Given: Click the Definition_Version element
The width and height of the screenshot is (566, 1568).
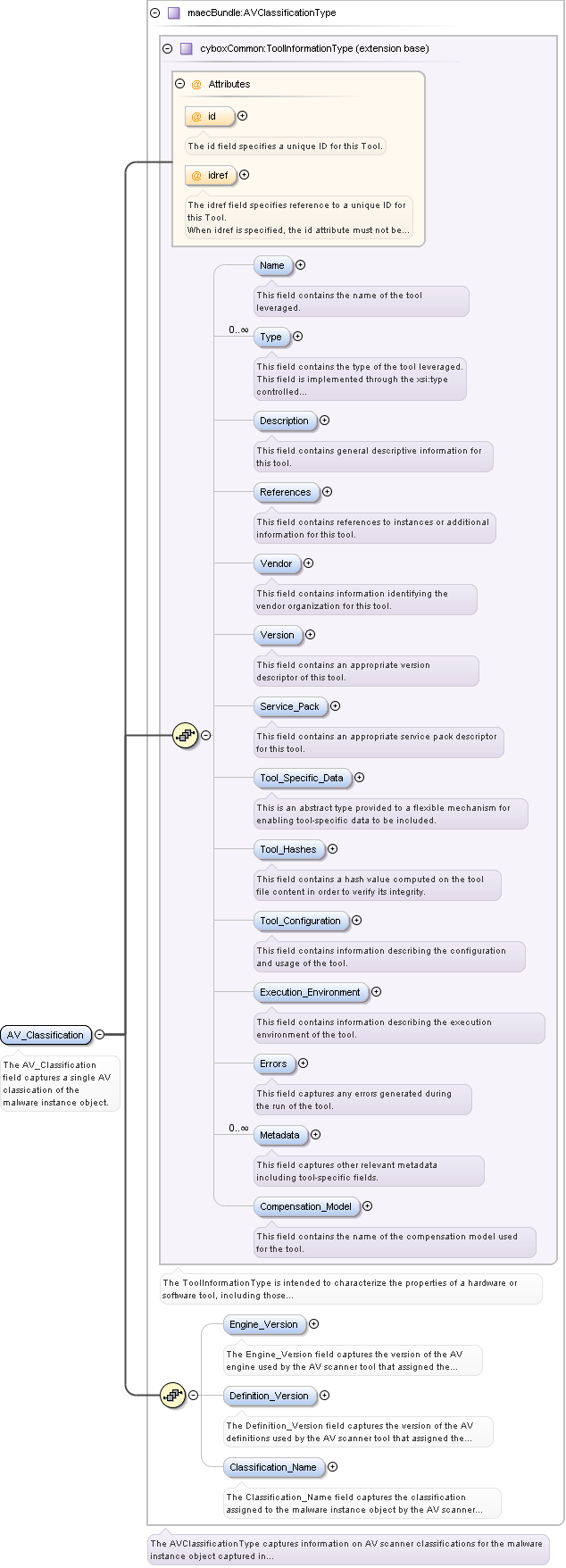Looking at the screenshot, I should click(x=269, y=1396).
